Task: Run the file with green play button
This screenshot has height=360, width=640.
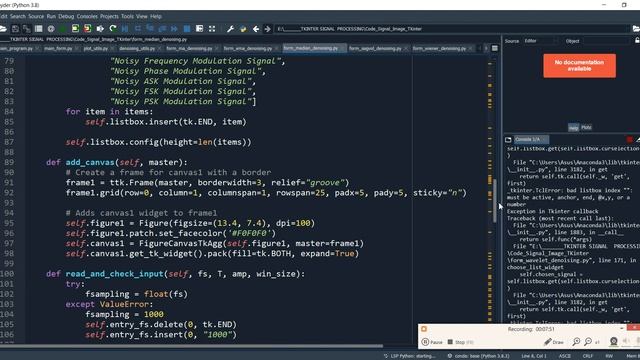Action: pyautogui.click(x=62, y=29)
